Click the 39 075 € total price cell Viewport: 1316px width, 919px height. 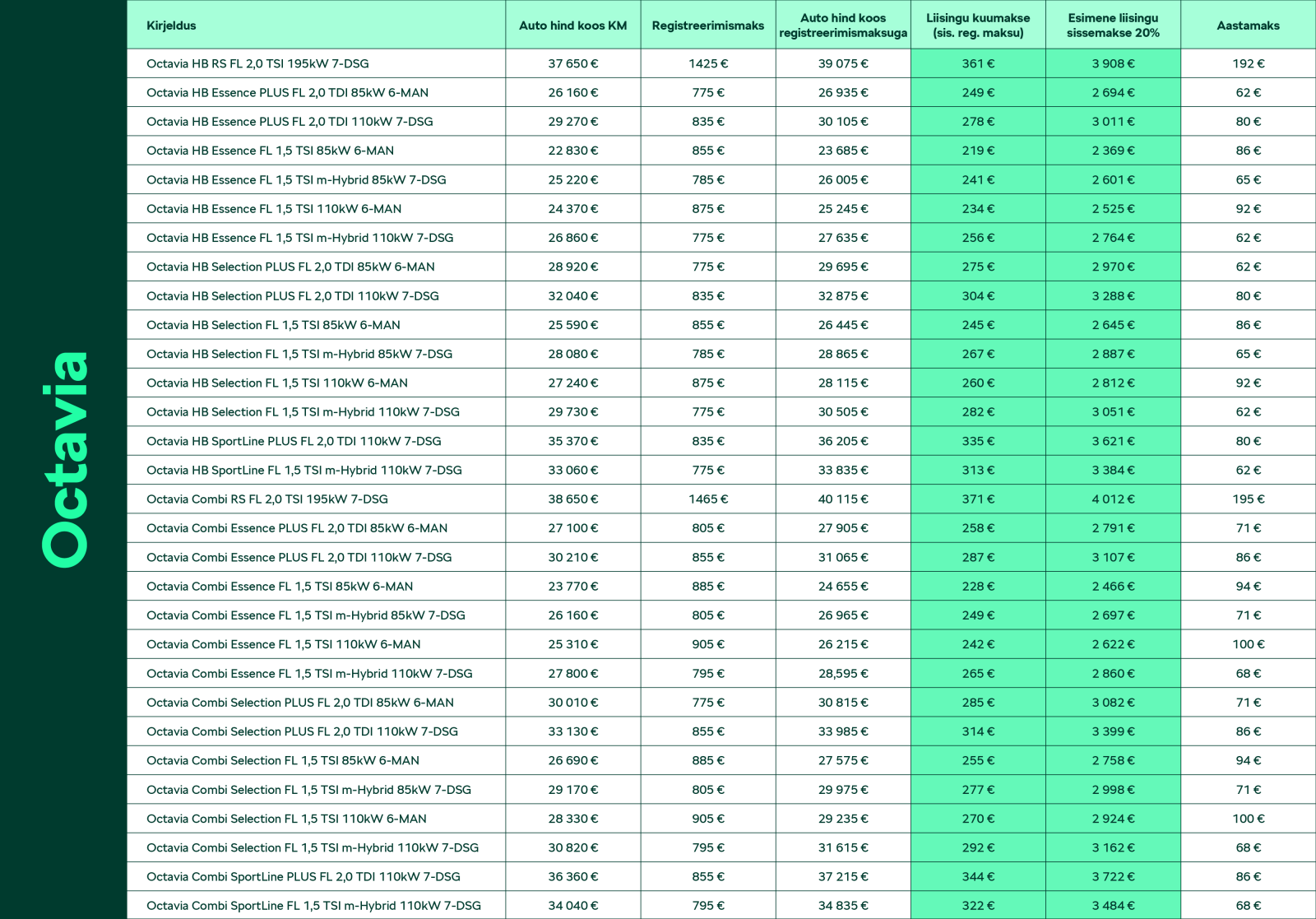843,63
